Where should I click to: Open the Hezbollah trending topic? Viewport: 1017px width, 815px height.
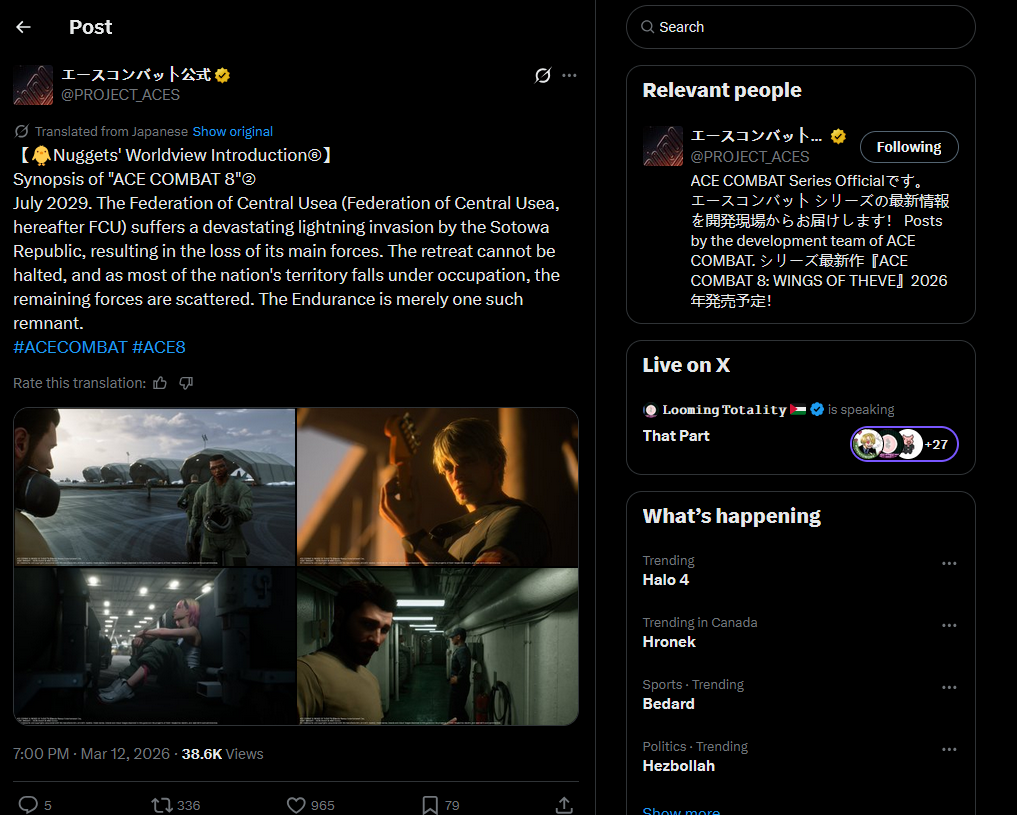click(678, 766)
